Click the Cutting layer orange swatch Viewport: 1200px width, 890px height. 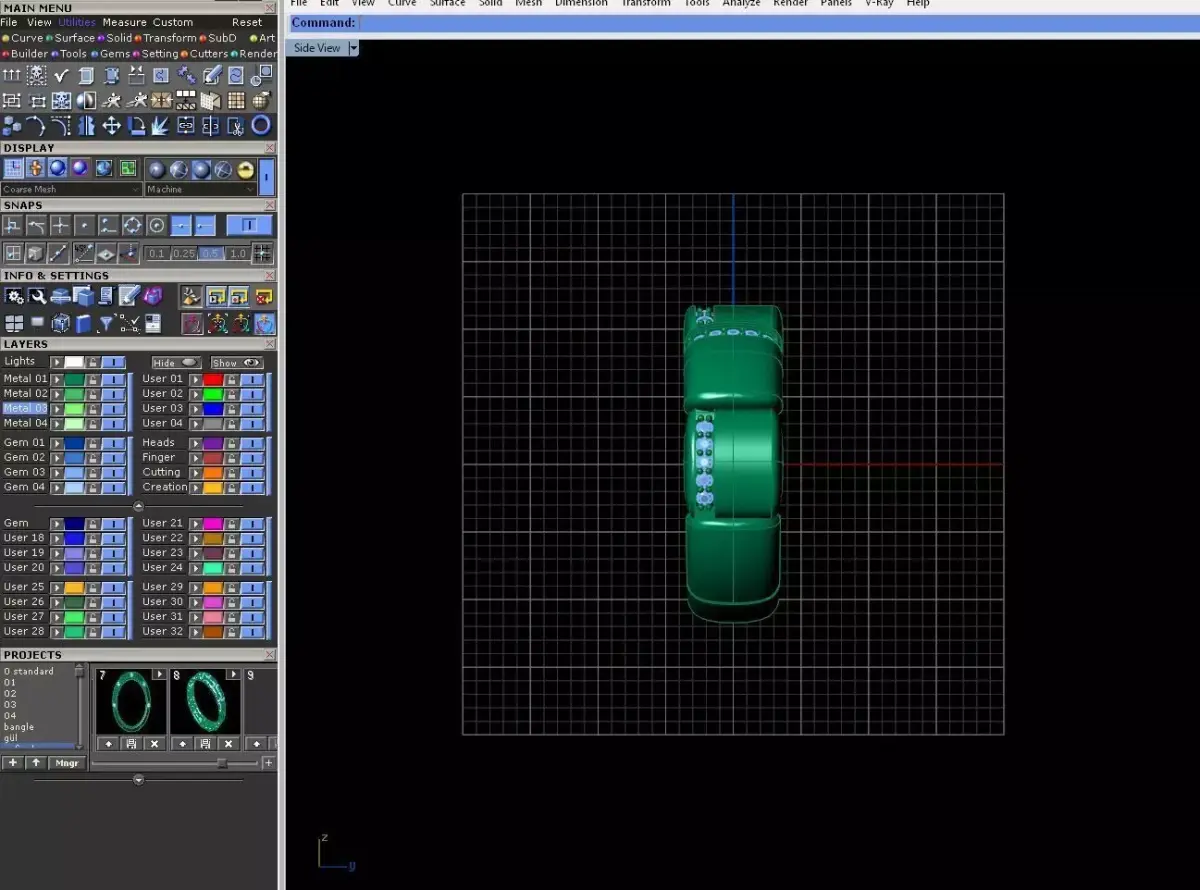coord(213,472)
